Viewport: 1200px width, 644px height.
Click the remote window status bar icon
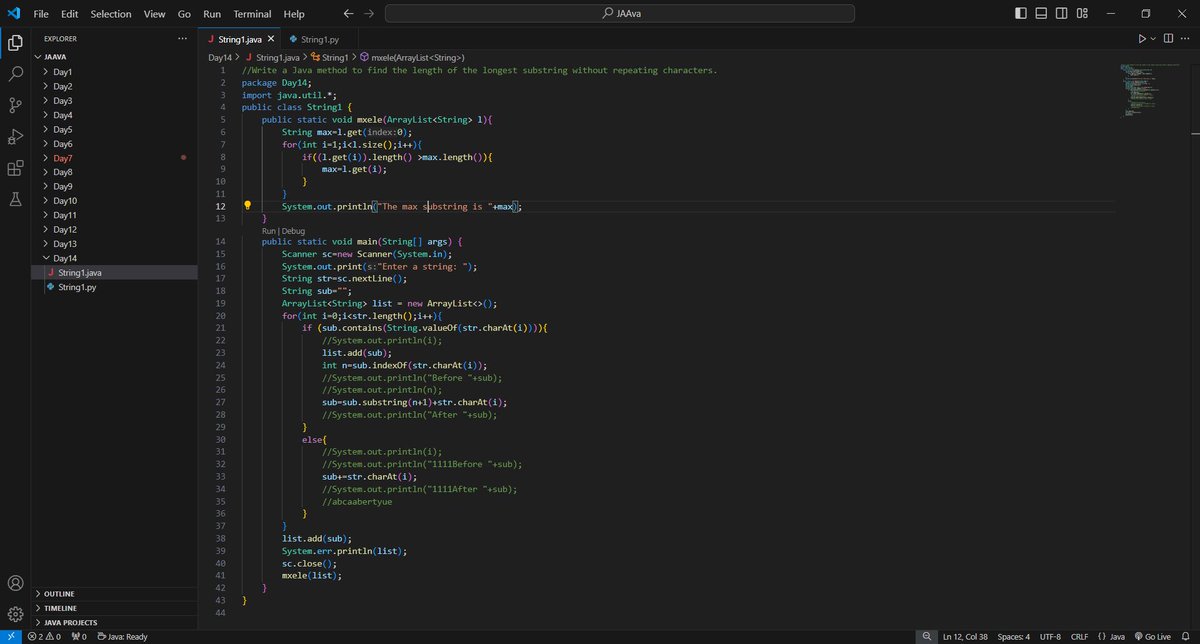pos(10,636)
